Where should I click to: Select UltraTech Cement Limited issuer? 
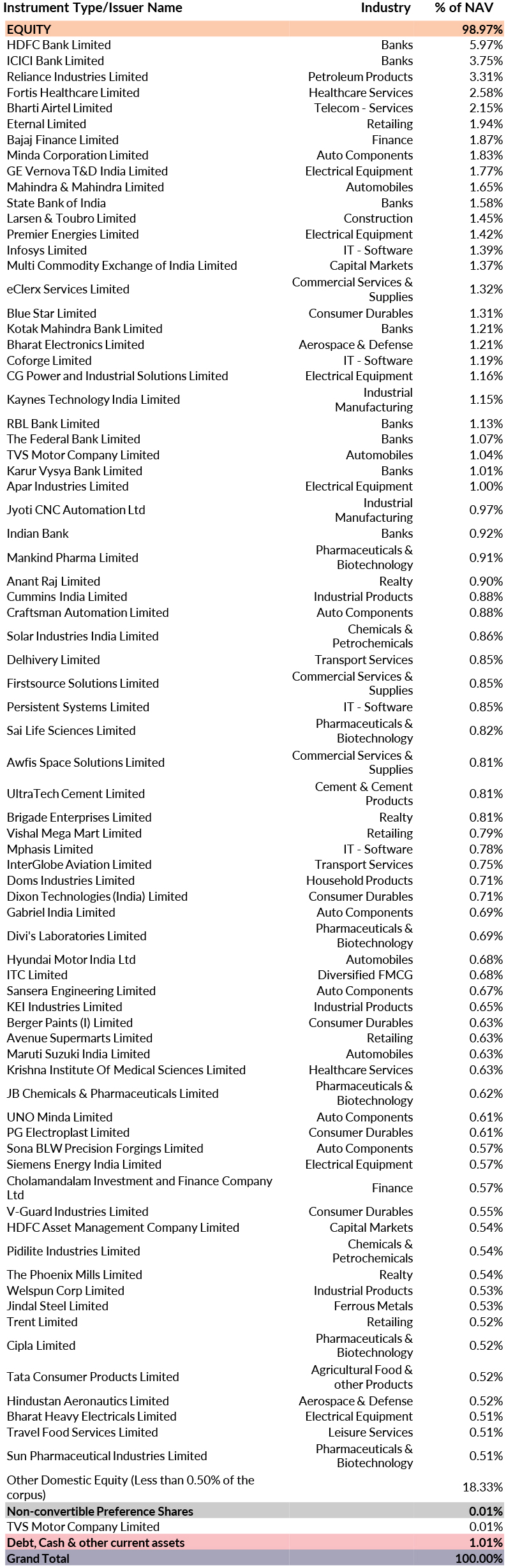(x=75, y=794)
